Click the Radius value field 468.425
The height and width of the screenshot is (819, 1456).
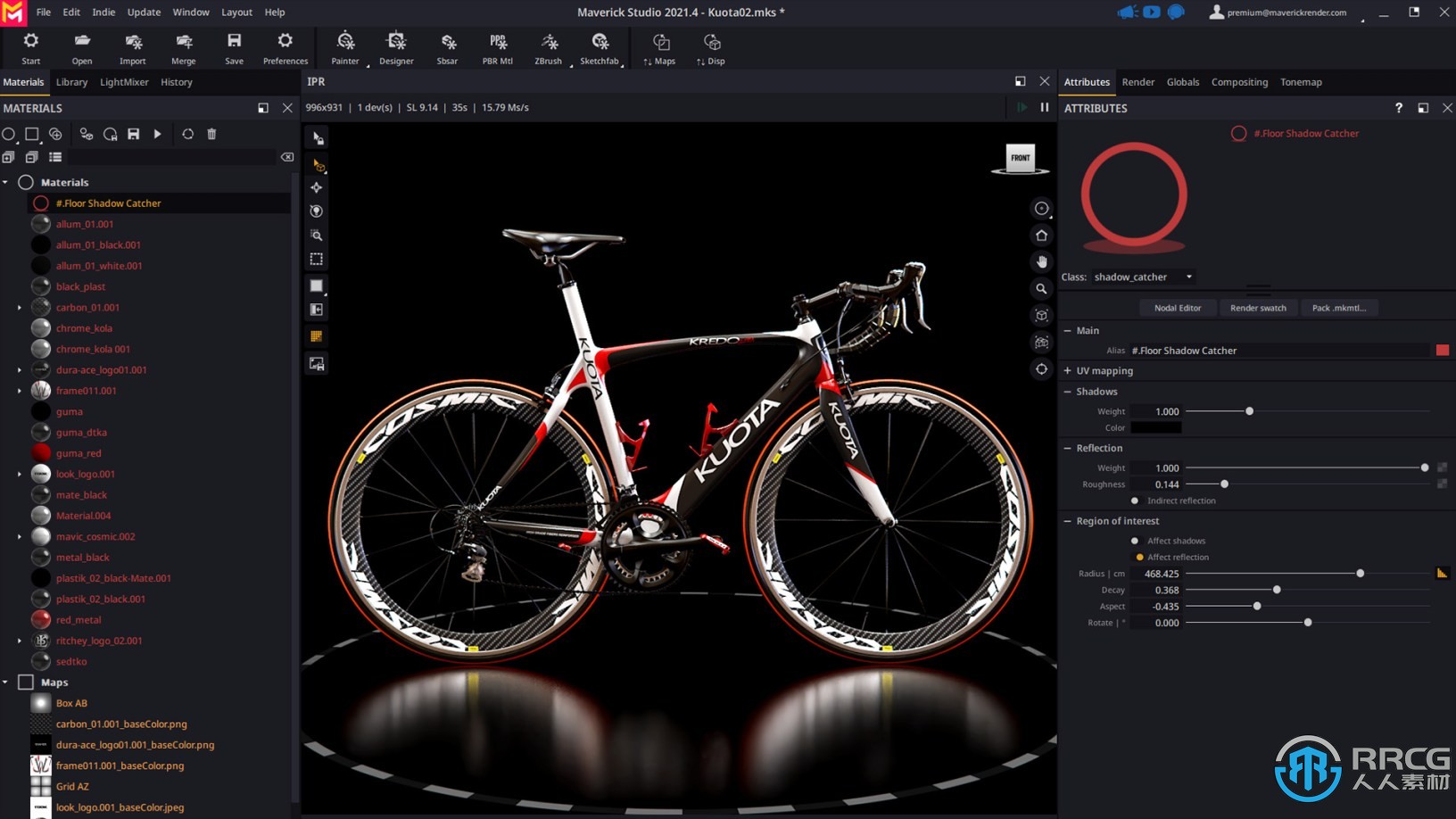[x=1156, y=574]
